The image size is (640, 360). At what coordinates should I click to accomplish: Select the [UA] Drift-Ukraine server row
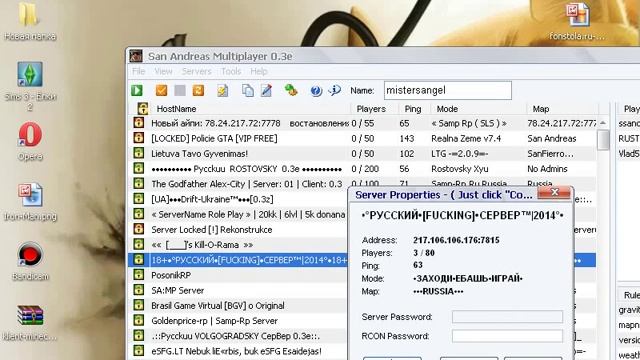(x=238, y=199)
